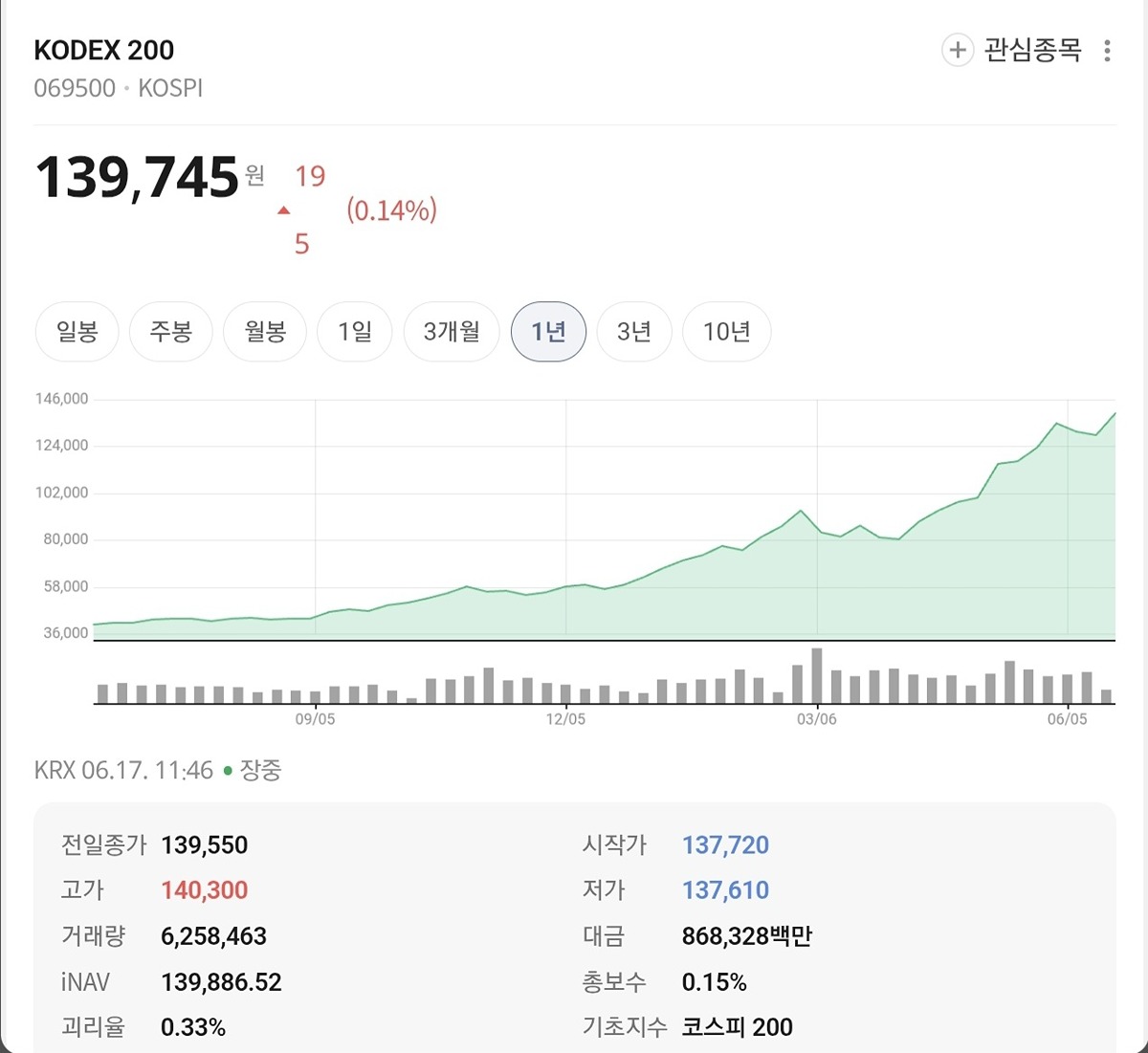Open the three-dot more options menu
This screenshot has height=1053, width=1148.
pyautogui.click(x=1107, y=51)
